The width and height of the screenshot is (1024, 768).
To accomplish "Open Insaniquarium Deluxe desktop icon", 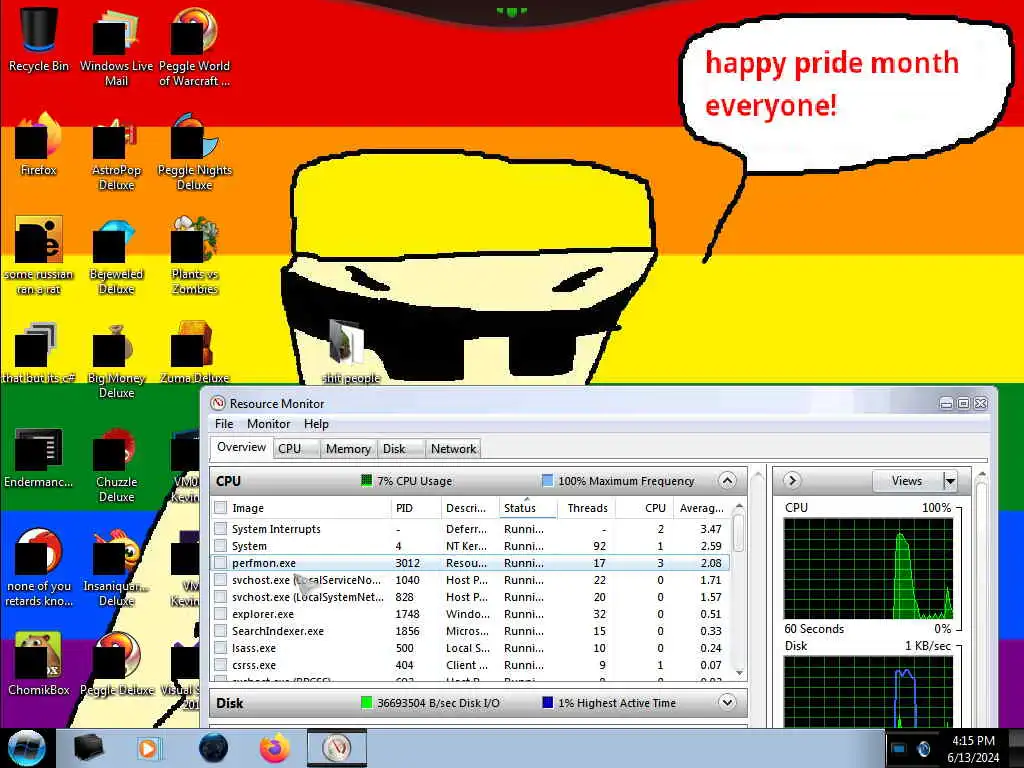I will (116, 568).
